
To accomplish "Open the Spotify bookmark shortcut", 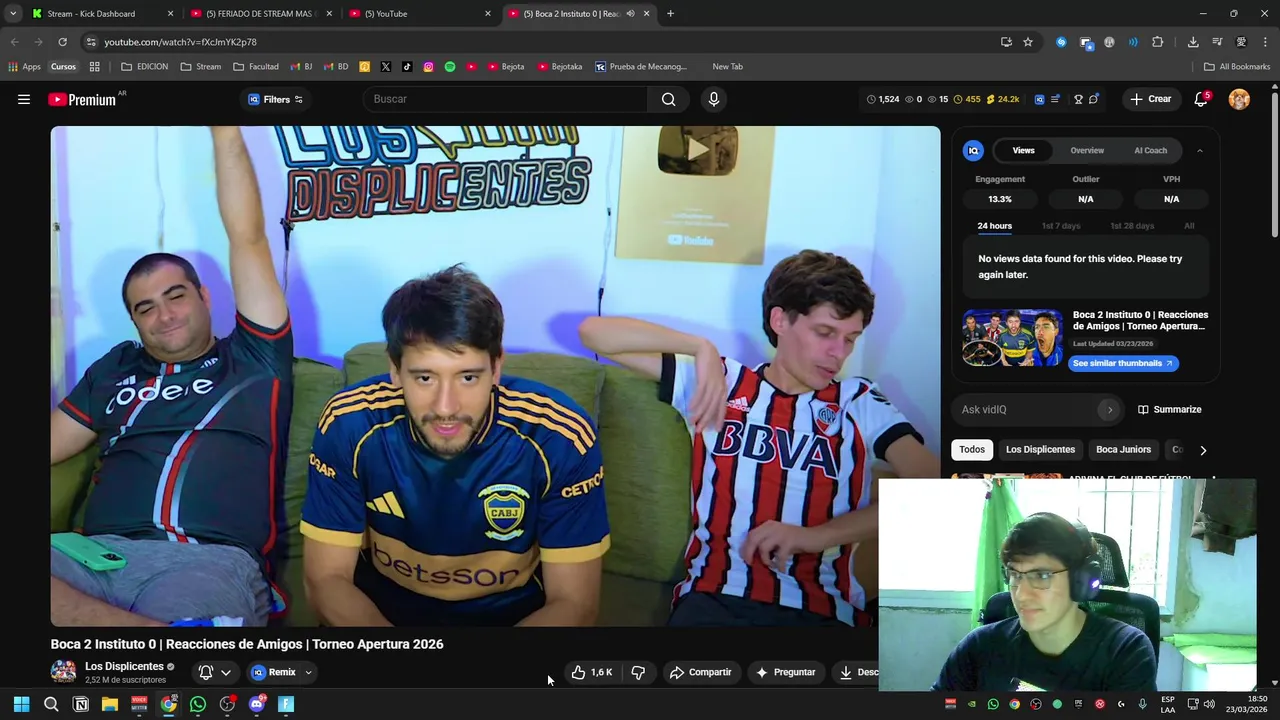I will 450,67.
